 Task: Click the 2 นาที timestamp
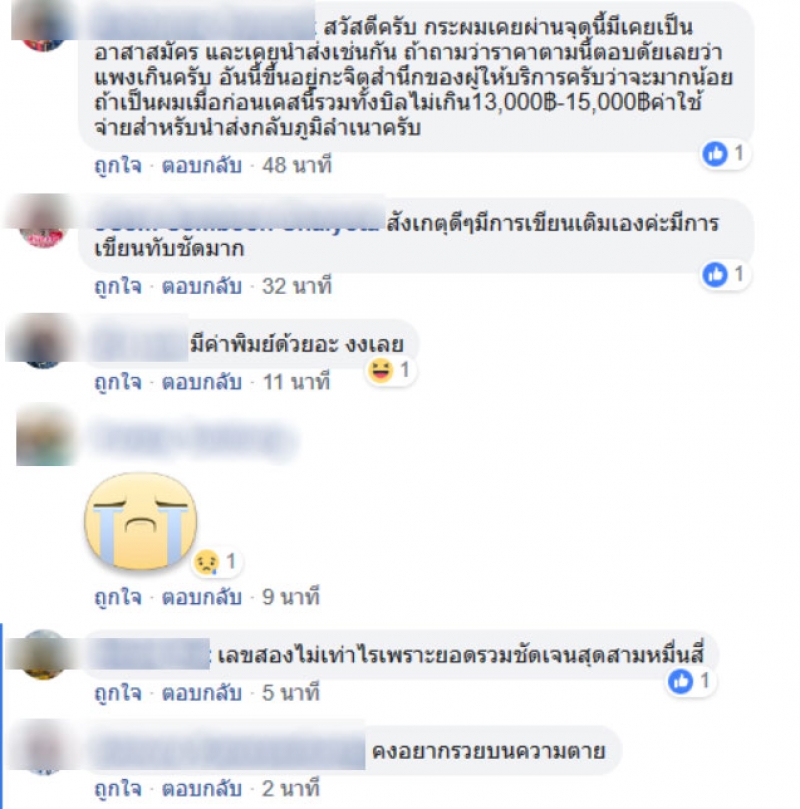click(291, 789)
